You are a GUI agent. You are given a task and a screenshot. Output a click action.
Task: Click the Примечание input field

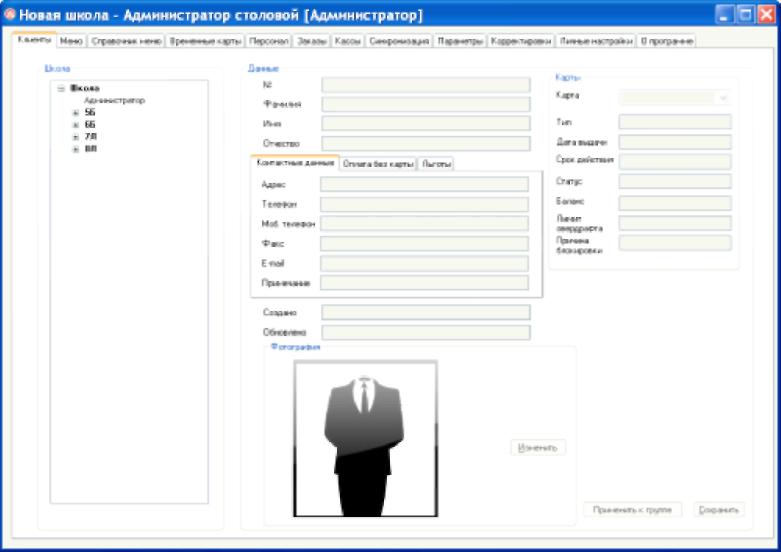click(424, 283)
